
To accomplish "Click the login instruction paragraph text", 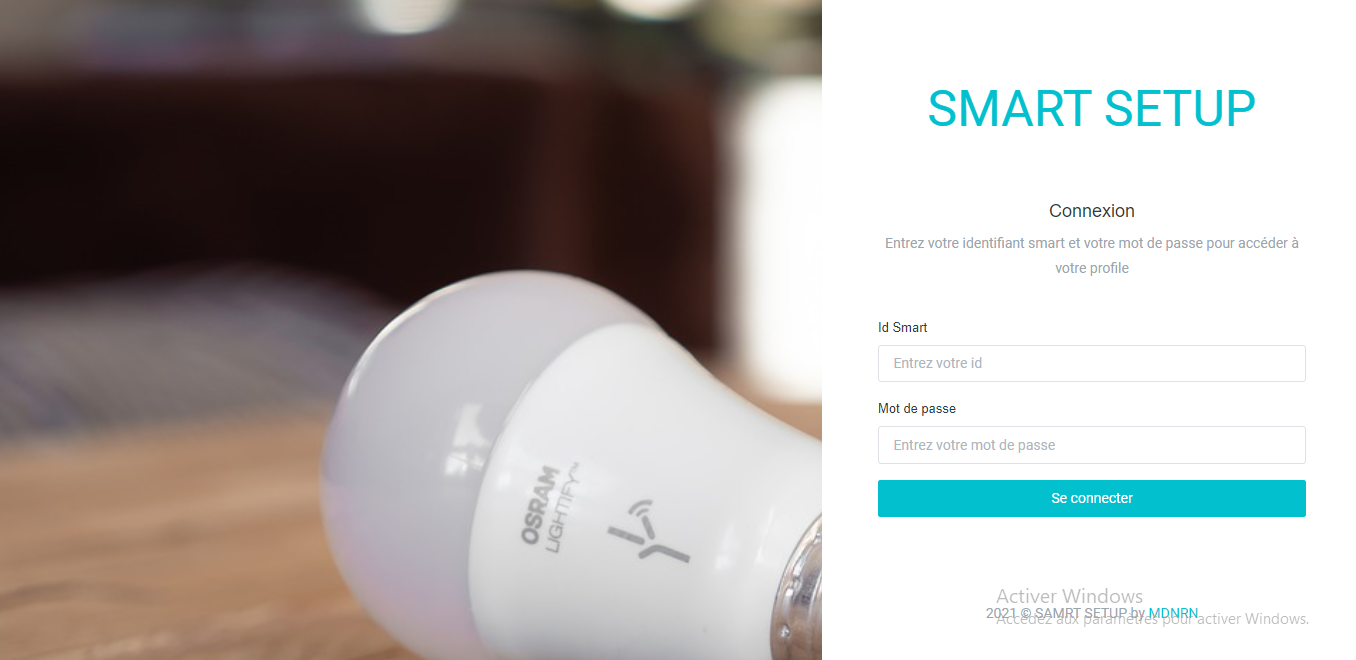I will (x=1091, y=255).
